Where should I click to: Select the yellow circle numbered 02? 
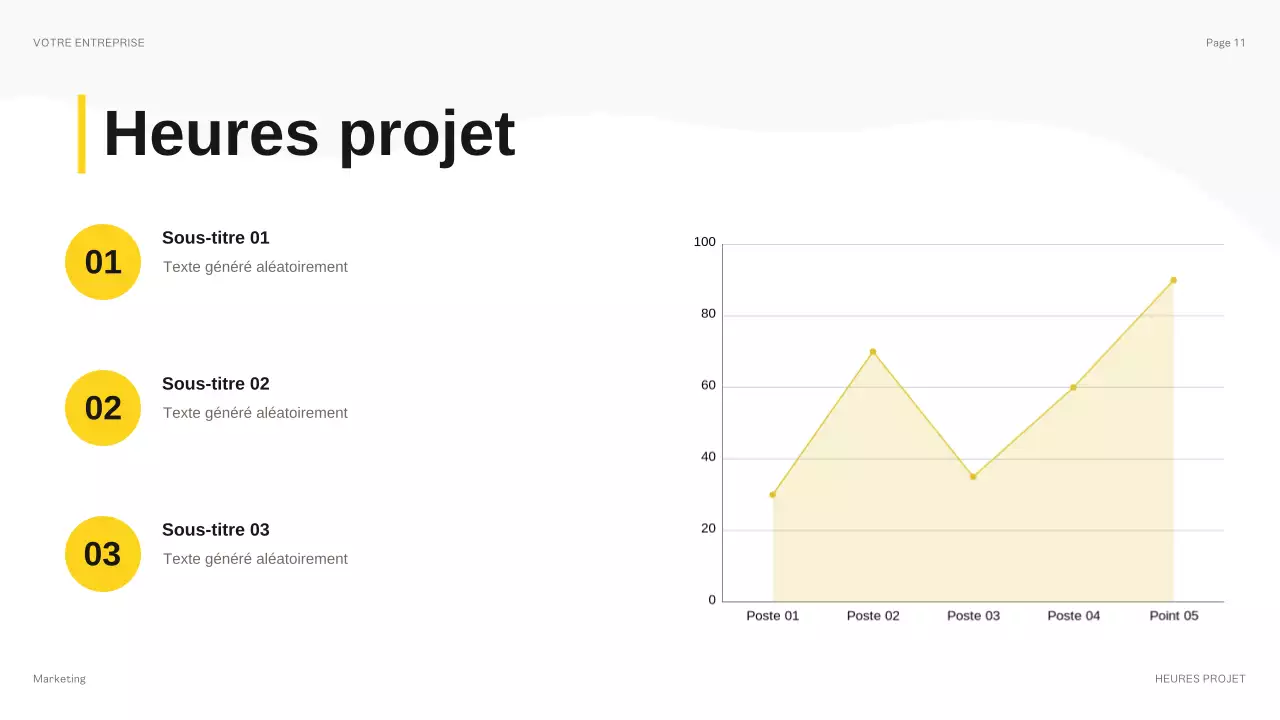(102, 407)
